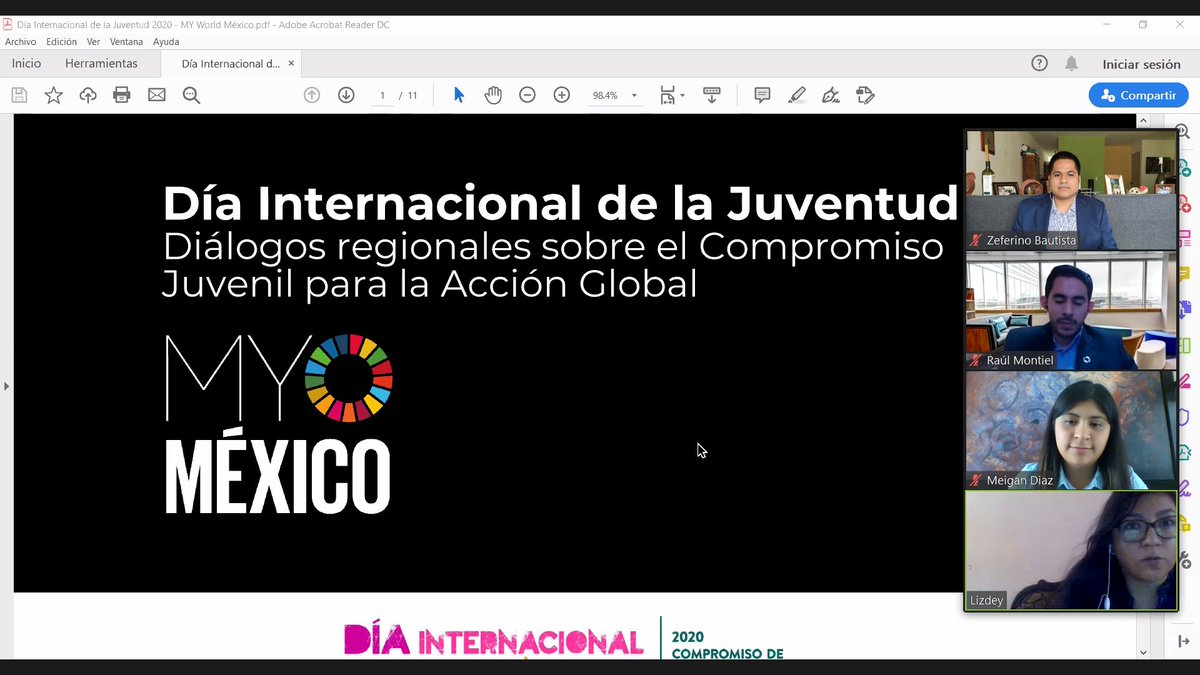
Task: Click the More tools sidebar icon
Action: pyautogui.click(x=1185, y=560)
